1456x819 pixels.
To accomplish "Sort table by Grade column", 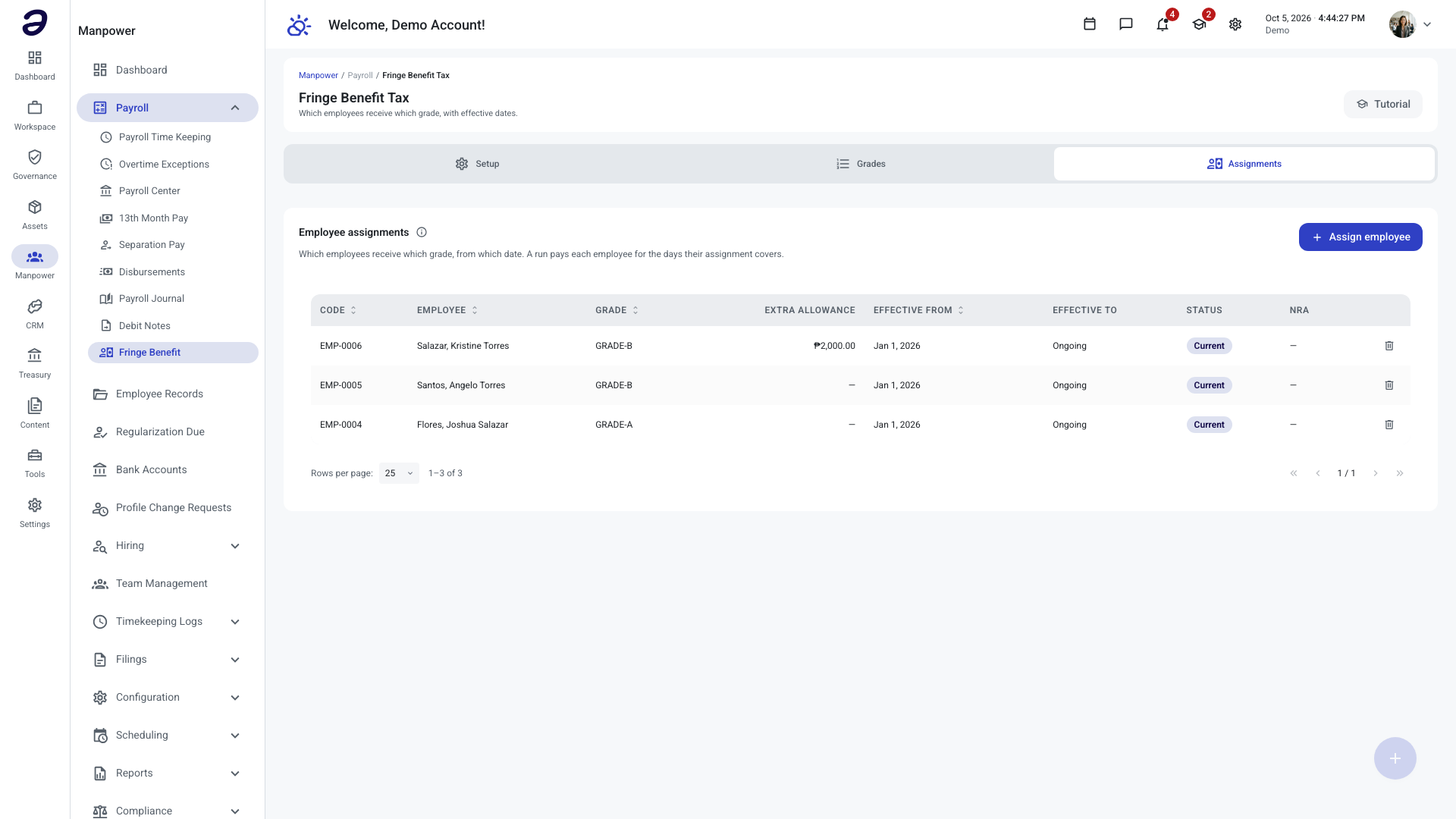I will click(617, 310).
